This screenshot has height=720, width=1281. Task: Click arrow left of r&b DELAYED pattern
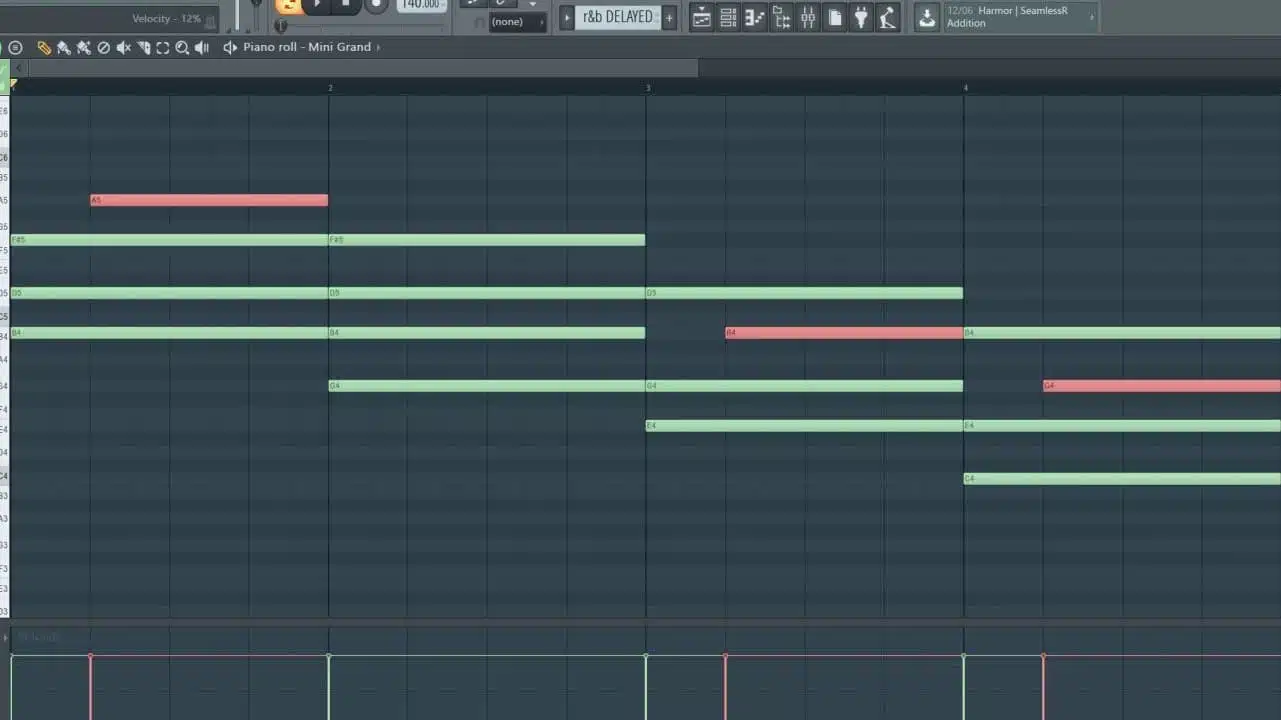click(x=567, y=17)
